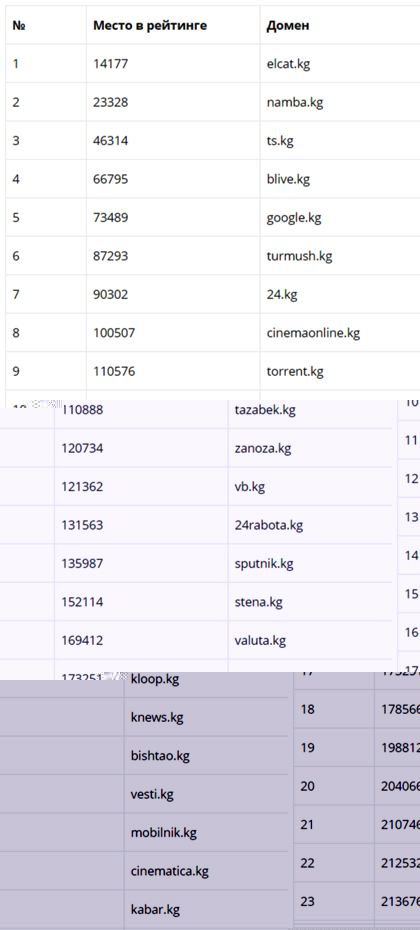Image resolution: width=420 pixels, height=930 pixels.
Task: Click rank value 169412
Action: point(82,640)
